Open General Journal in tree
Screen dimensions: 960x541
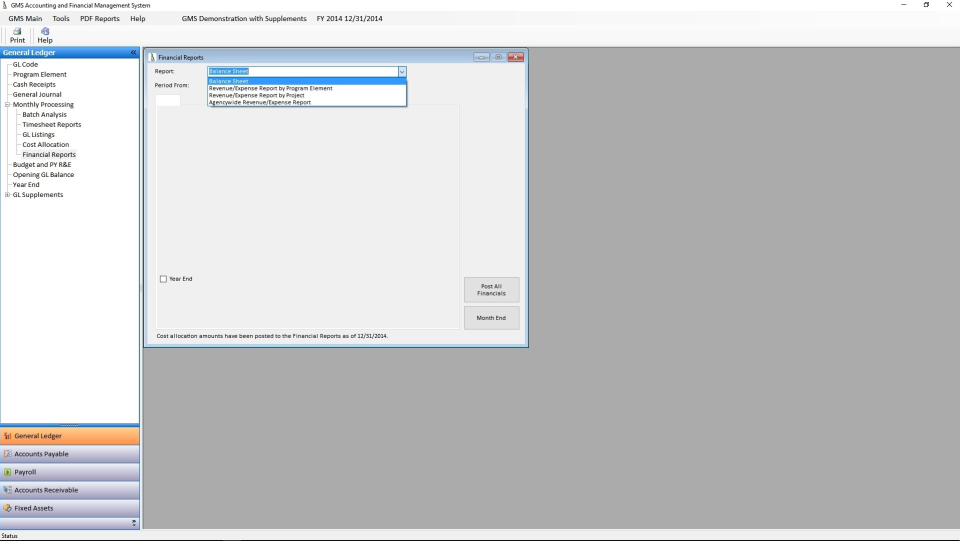(37, 94)
